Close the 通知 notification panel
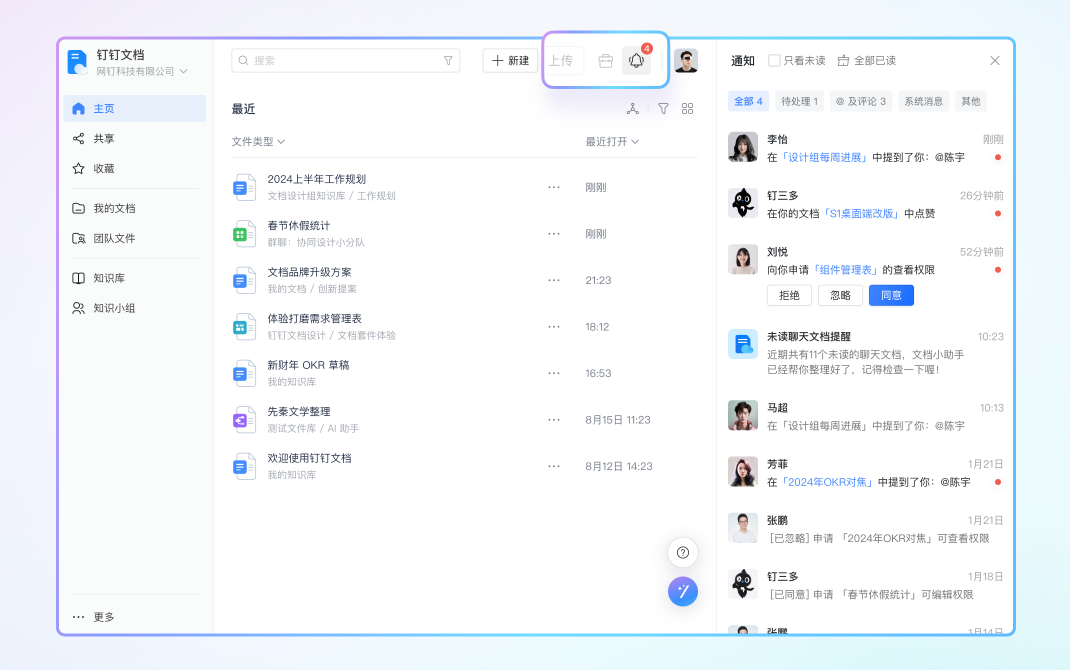This screenshot has height=670, width=1070. tap(995, 61)
